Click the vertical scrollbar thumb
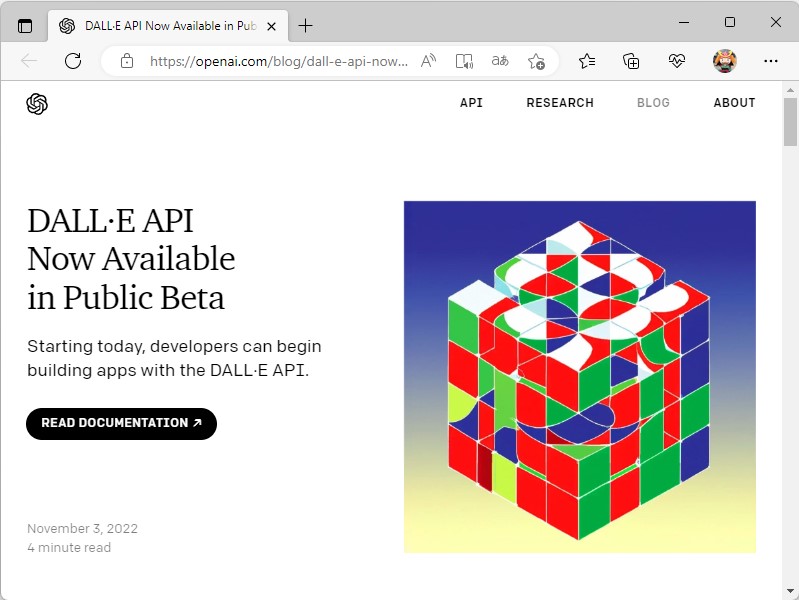The image size is (799, 600). pos(790,122)
